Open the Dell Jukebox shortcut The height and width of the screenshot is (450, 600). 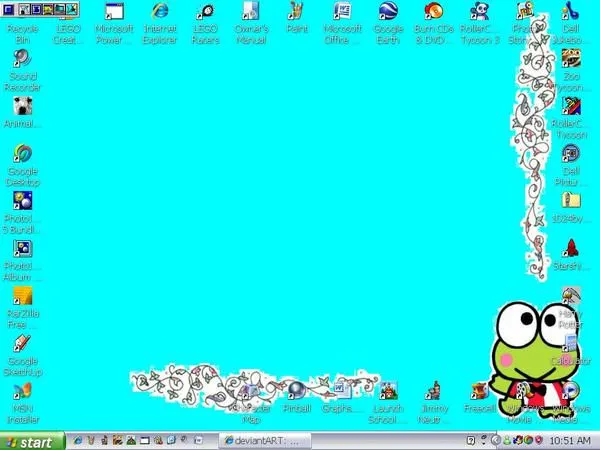click(571, 11)
